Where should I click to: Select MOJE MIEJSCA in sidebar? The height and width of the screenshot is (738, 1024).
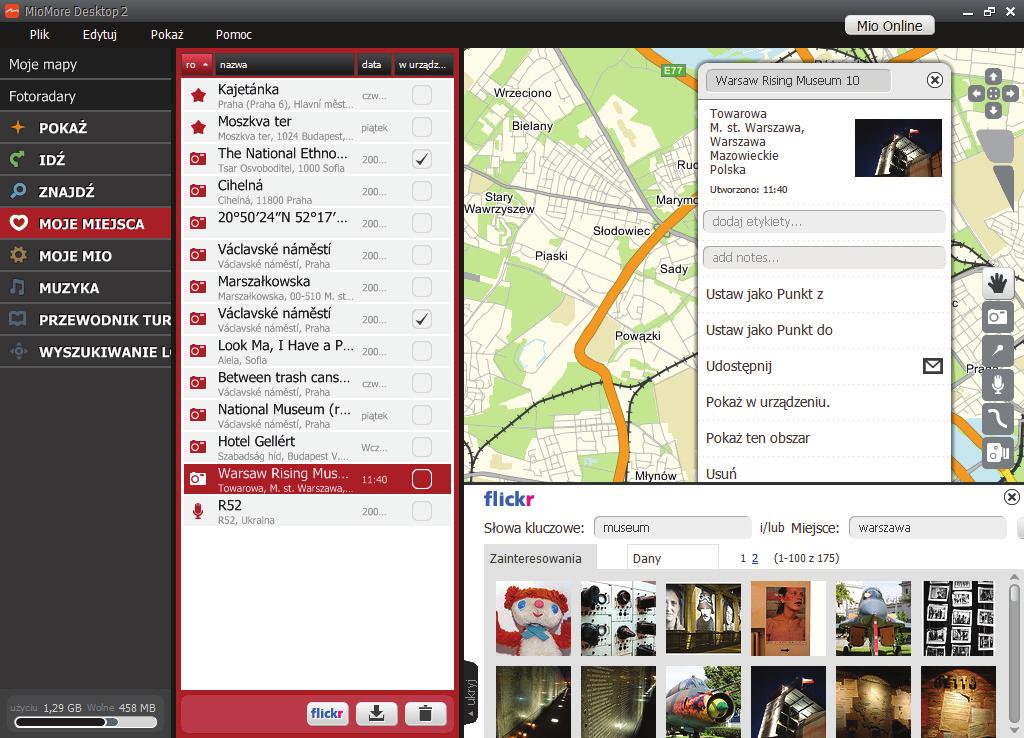(86, 224)
